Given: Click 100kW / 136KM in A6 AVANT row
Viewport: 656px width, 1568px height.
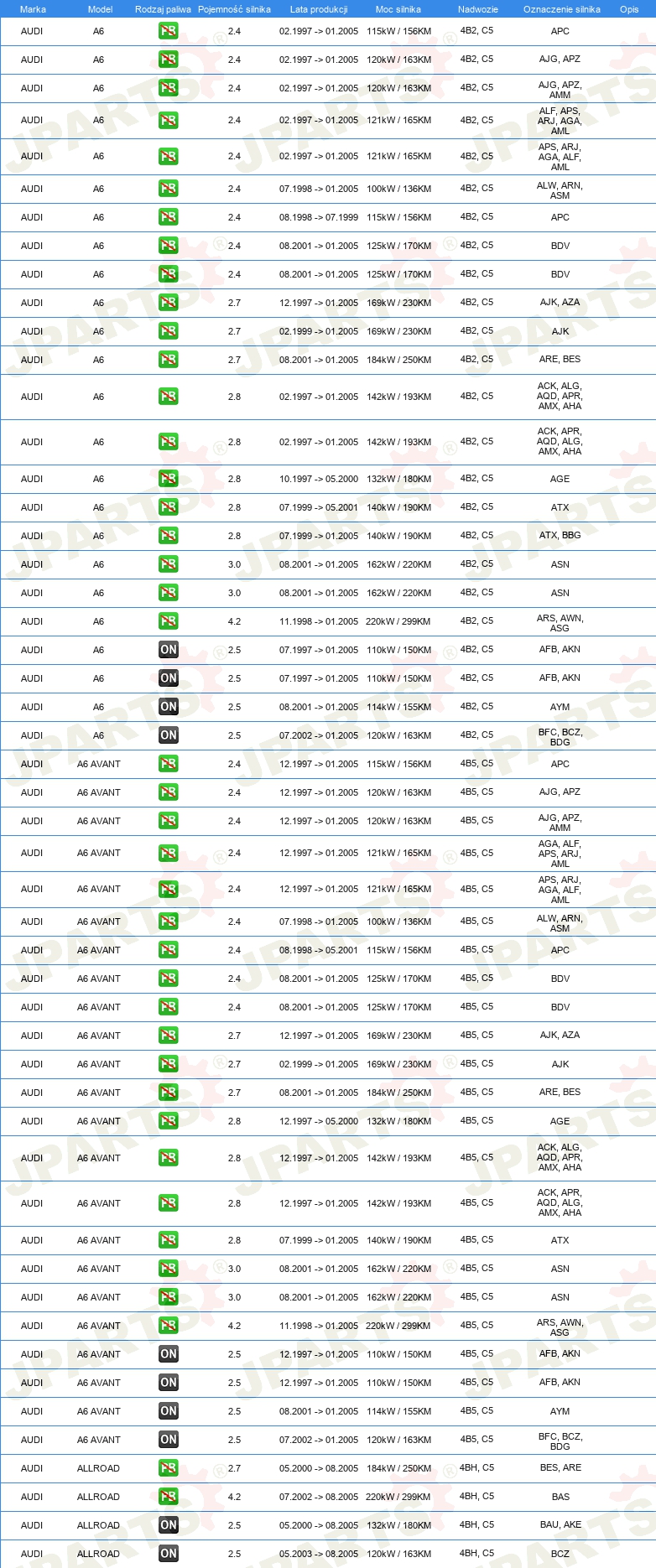Looking at the screenshot, I should tap(398, 922).
